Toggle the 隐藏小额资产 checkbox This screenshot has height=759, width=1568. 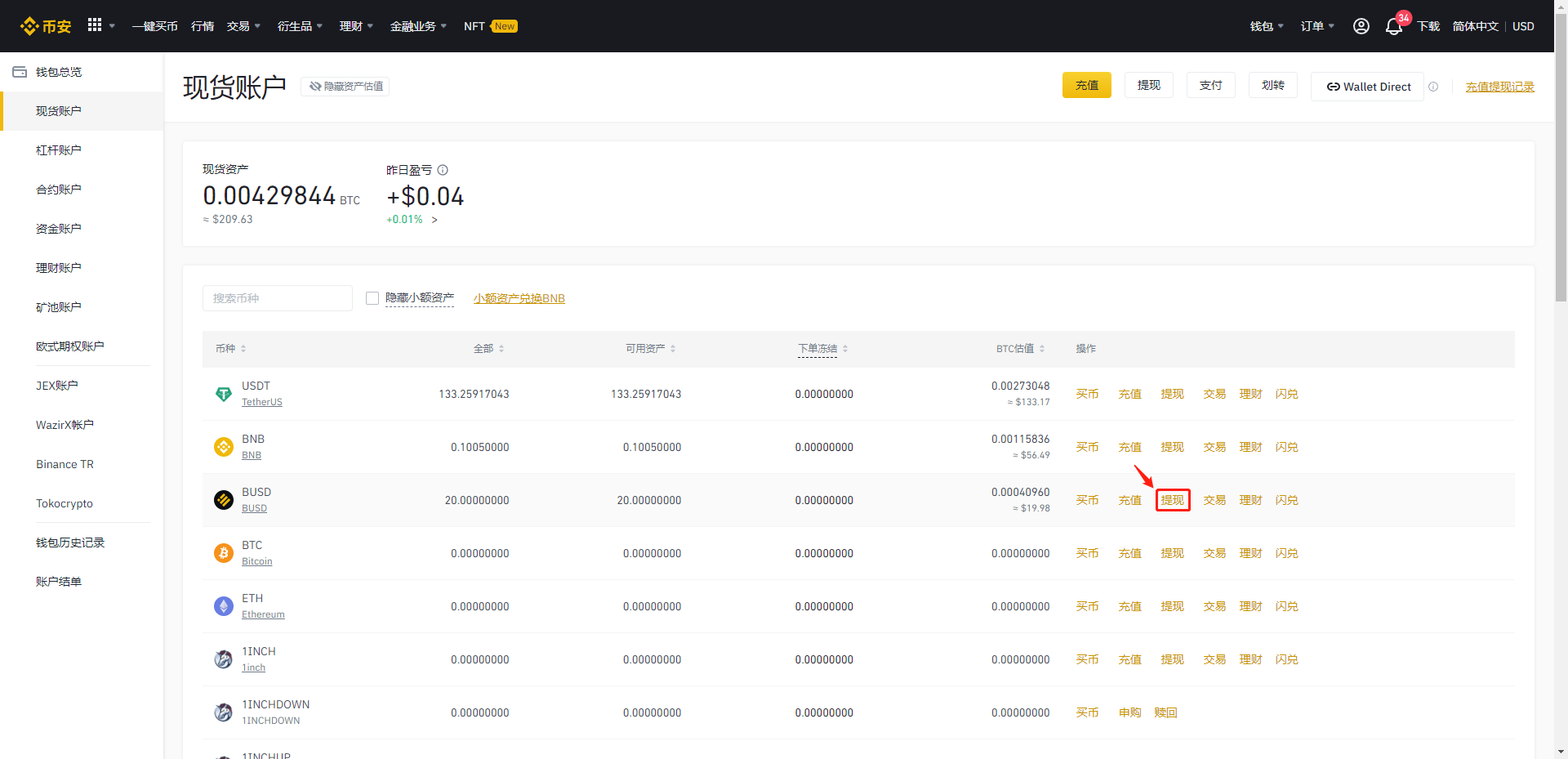(x=372, y=298)
